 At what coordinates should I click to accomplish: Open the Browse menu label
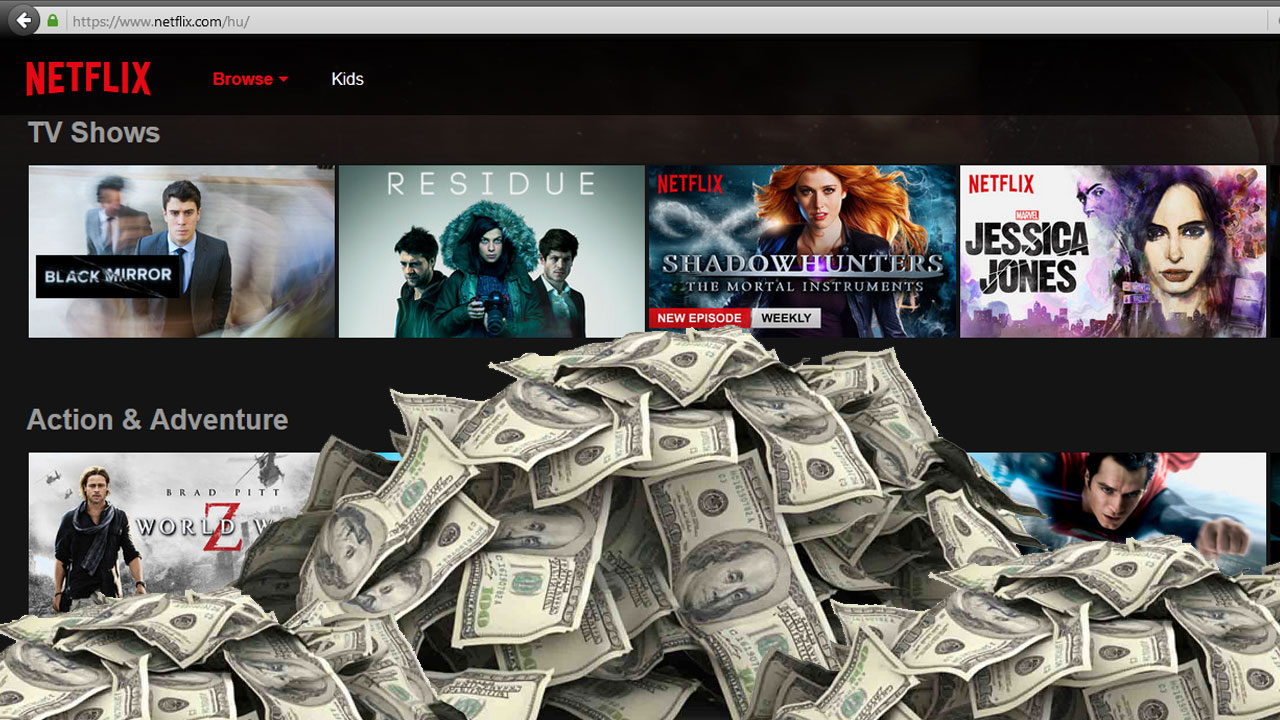tap(242, 79)
